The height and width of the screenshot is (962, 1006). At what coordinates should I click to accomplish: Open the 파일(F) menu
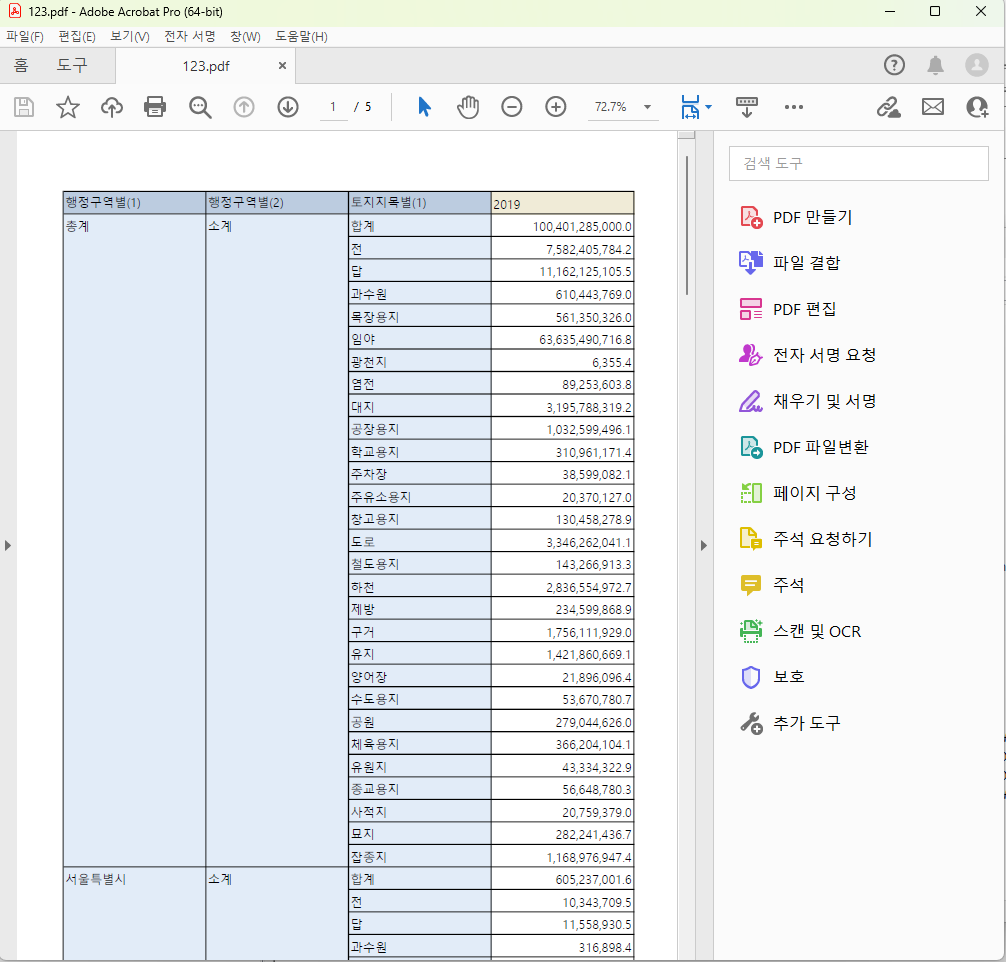[25, 37]
